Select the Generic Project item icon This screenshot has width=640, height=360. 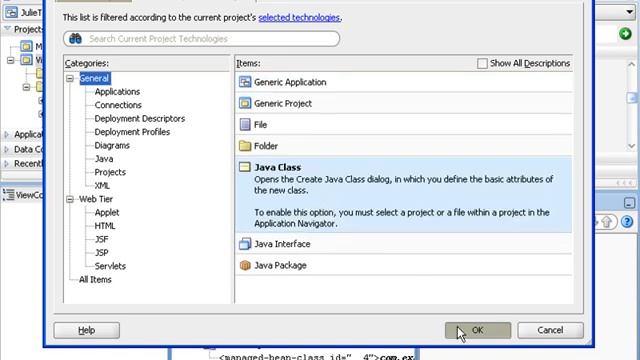(x=245, y=103)
